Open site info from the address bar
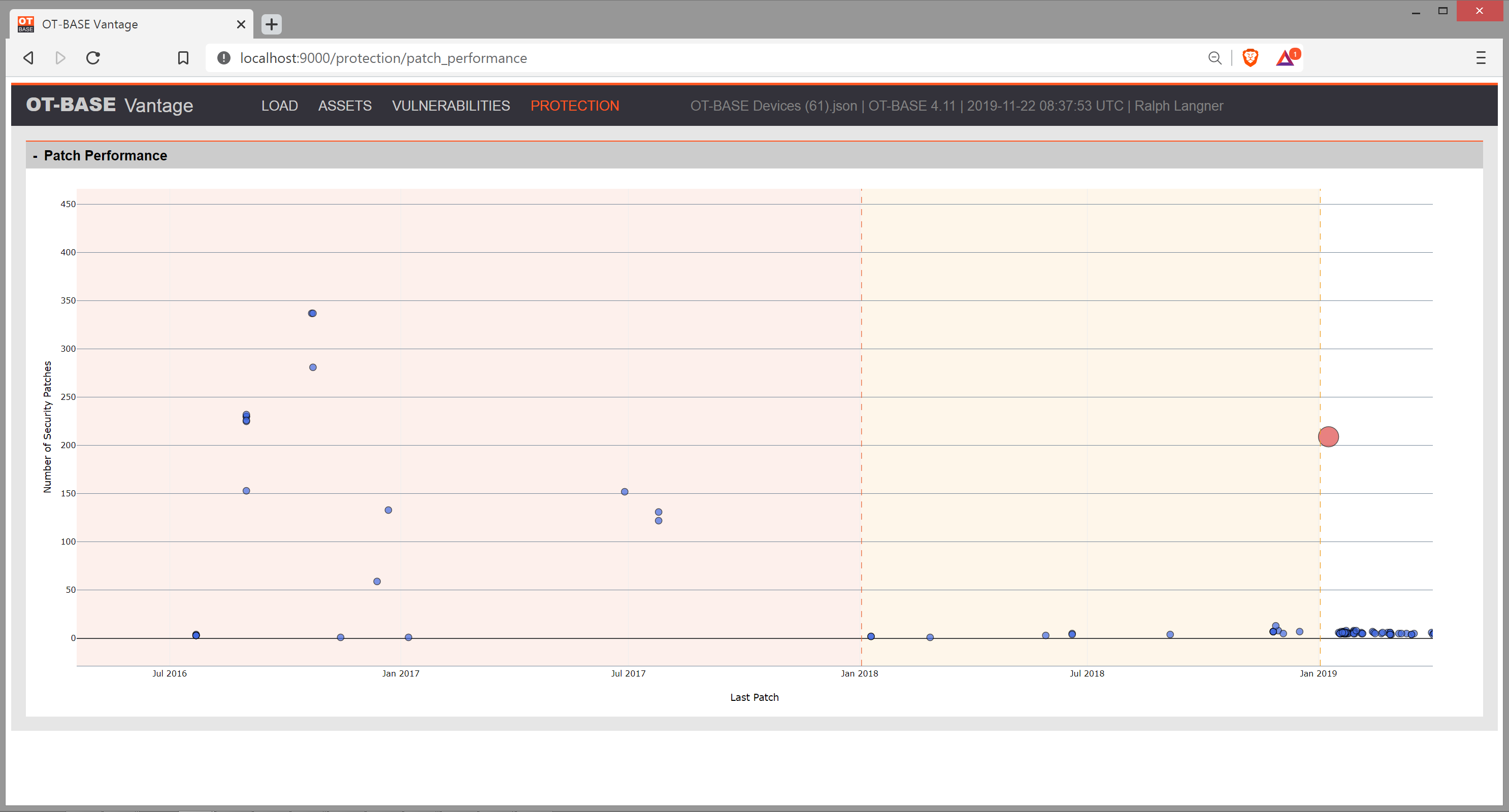 pos(223,58)
